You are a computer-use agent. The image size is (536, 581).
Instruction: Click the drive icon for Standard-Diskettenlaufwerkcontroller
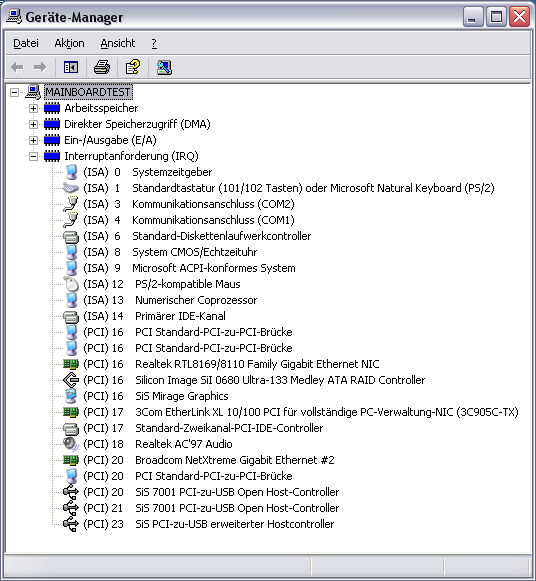coord(71,236)
